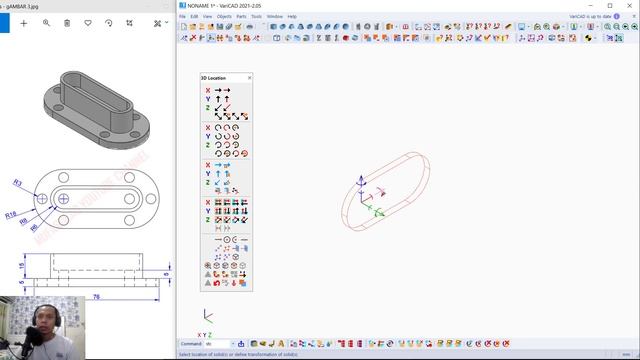The image size is (640, 360).
Task: Click the Print icon in top toolbar
Action: click(x=249, y=27)
